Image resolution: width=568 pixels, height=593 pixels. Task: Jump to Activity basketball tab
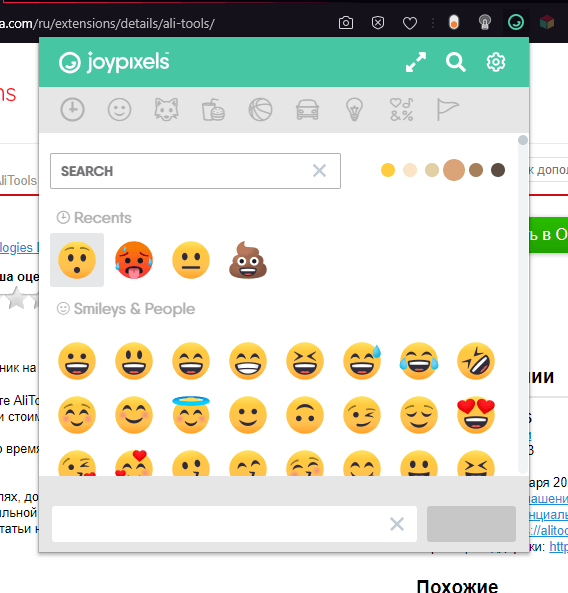(260, 110)
